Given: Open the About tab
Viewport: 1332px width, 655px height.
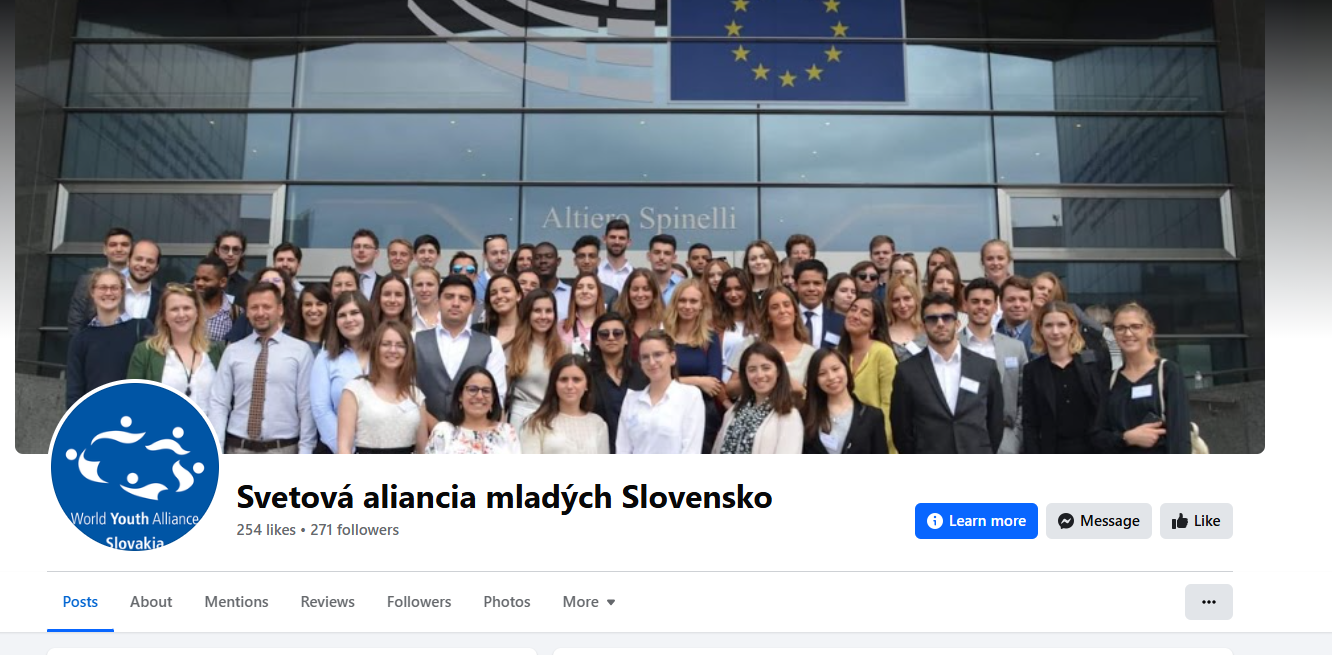Looking at the screenshot, I should (x=151, y=602).
